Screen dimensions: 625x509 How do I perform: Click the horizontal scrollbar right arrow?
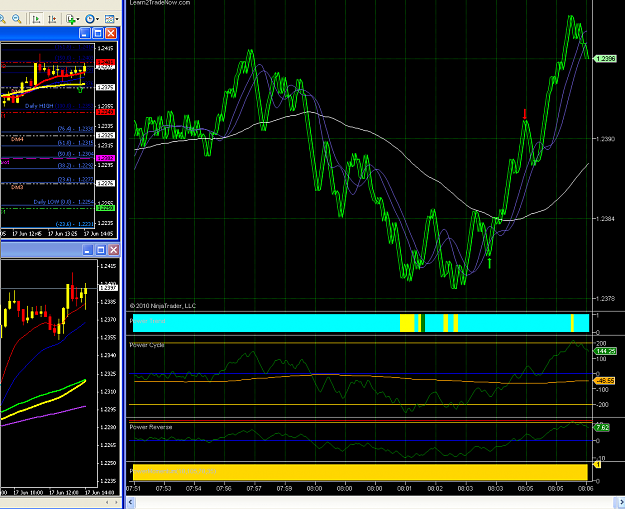621,503
